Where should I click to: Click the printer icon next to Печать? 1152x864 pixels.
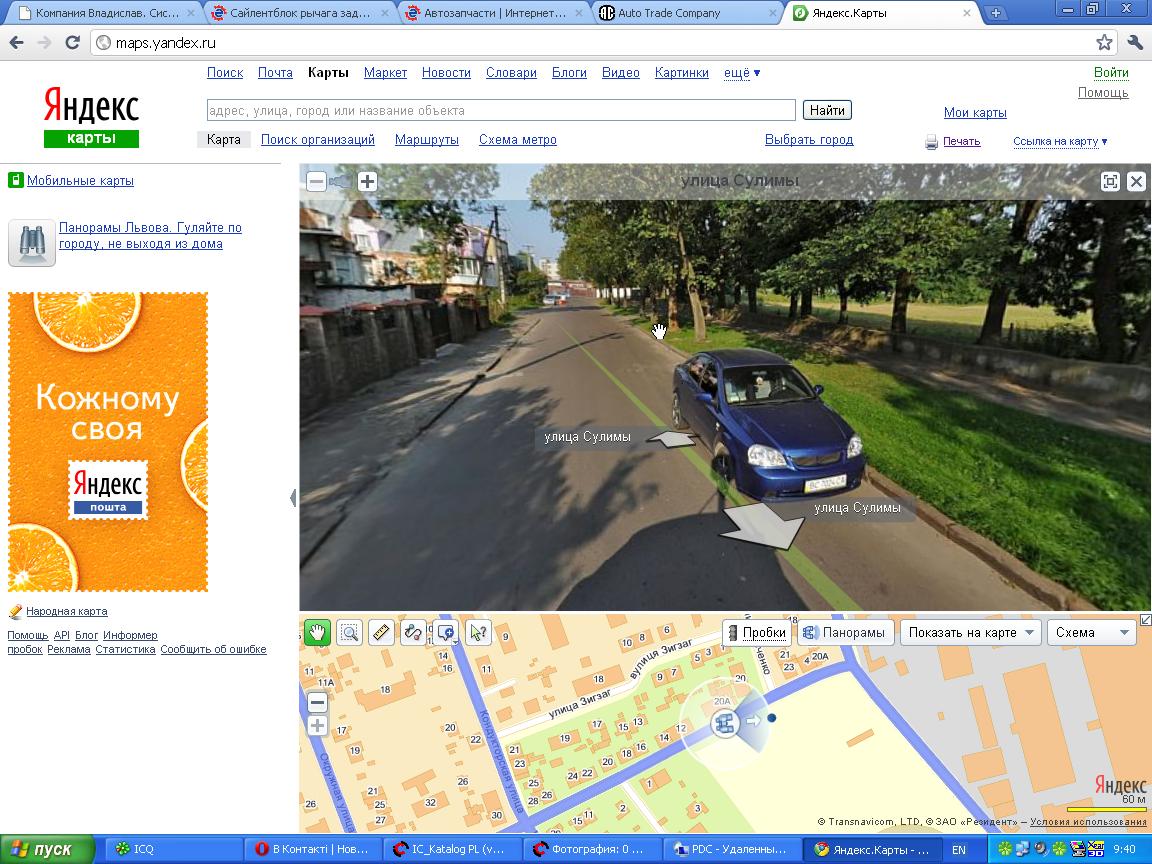coord(932,142)
